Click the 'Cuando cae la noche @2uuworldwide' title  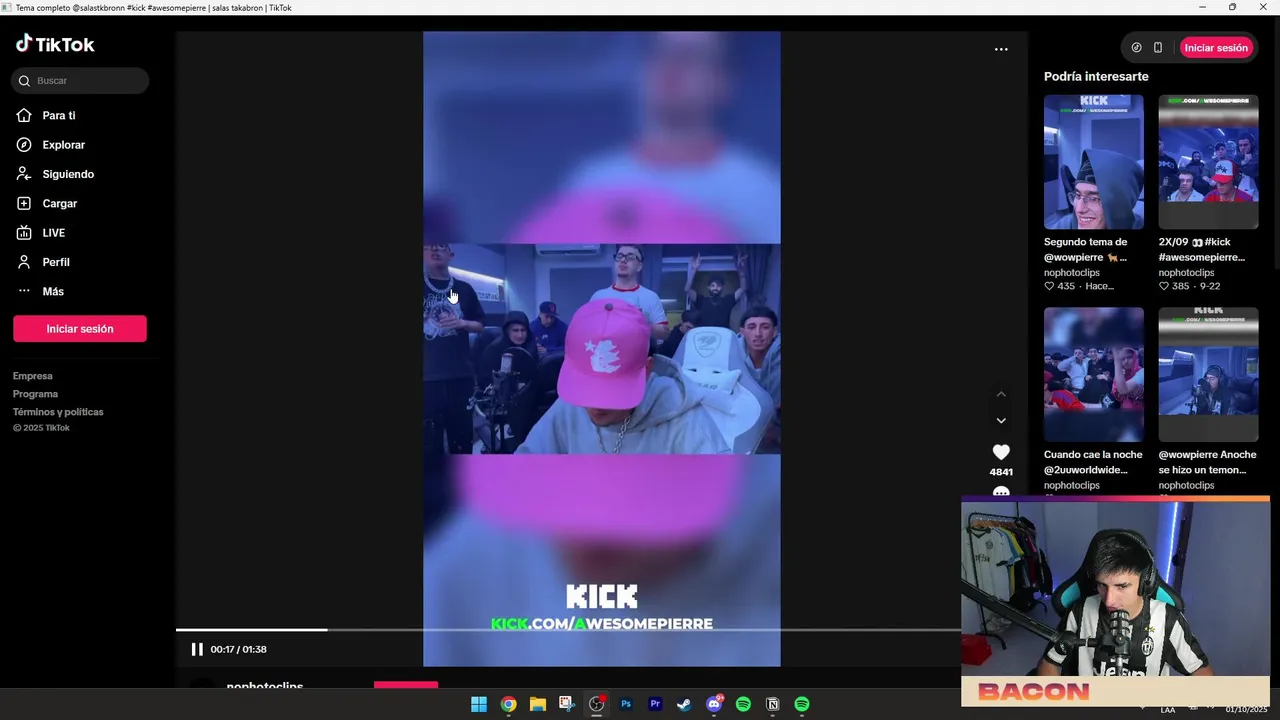tap(1093, 462)
